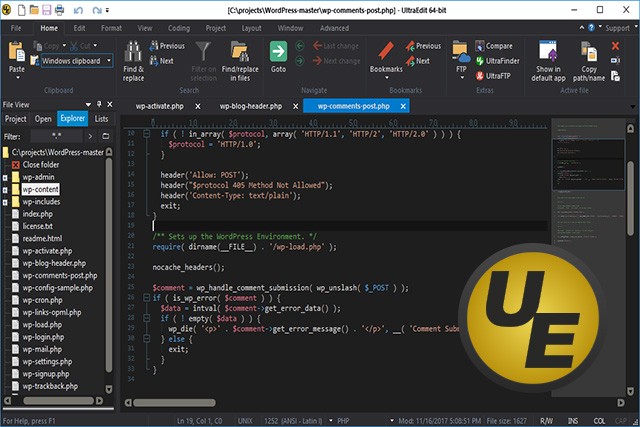Expand the wp-admin folder
This screenshot has height=427, width=640.
pyautogui.click(x=5, y=178)
